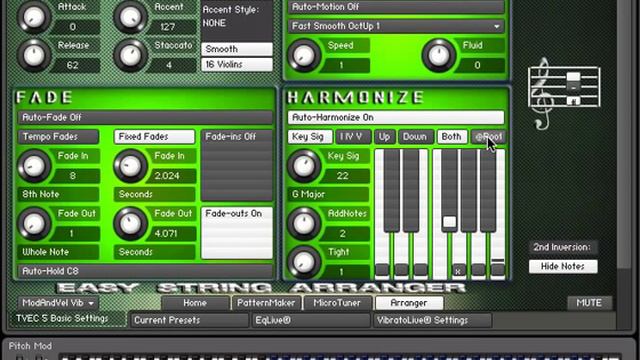Toggle Auto-Harmonize On
Image resolution: width=640 pixels, height=360 pixels.
pos(396,118)
